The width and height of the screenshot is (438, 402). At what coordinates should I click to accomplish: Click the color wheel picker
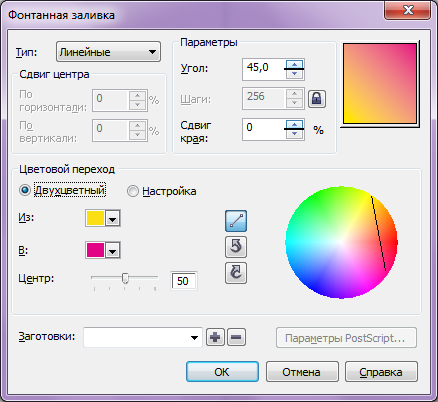(341, 242)
